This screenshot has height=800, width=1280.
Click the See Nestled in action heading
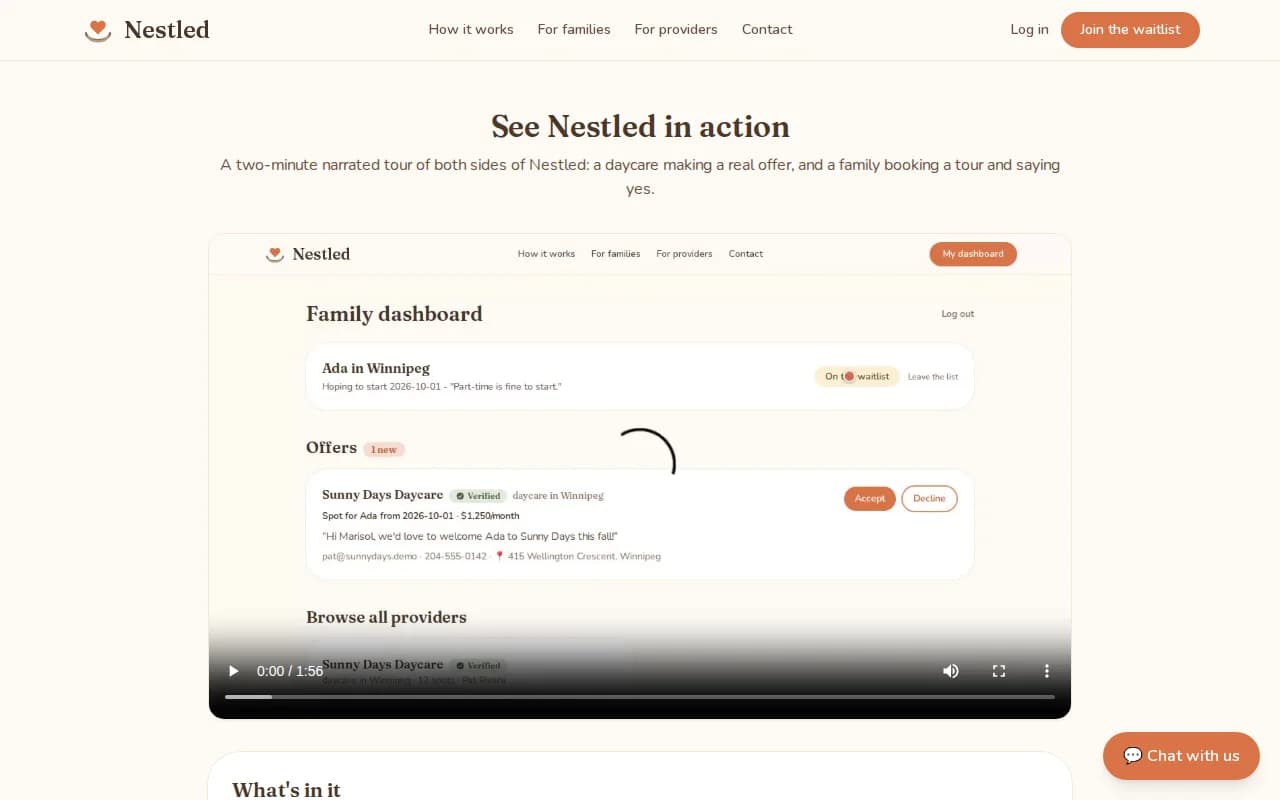(640, 126)
